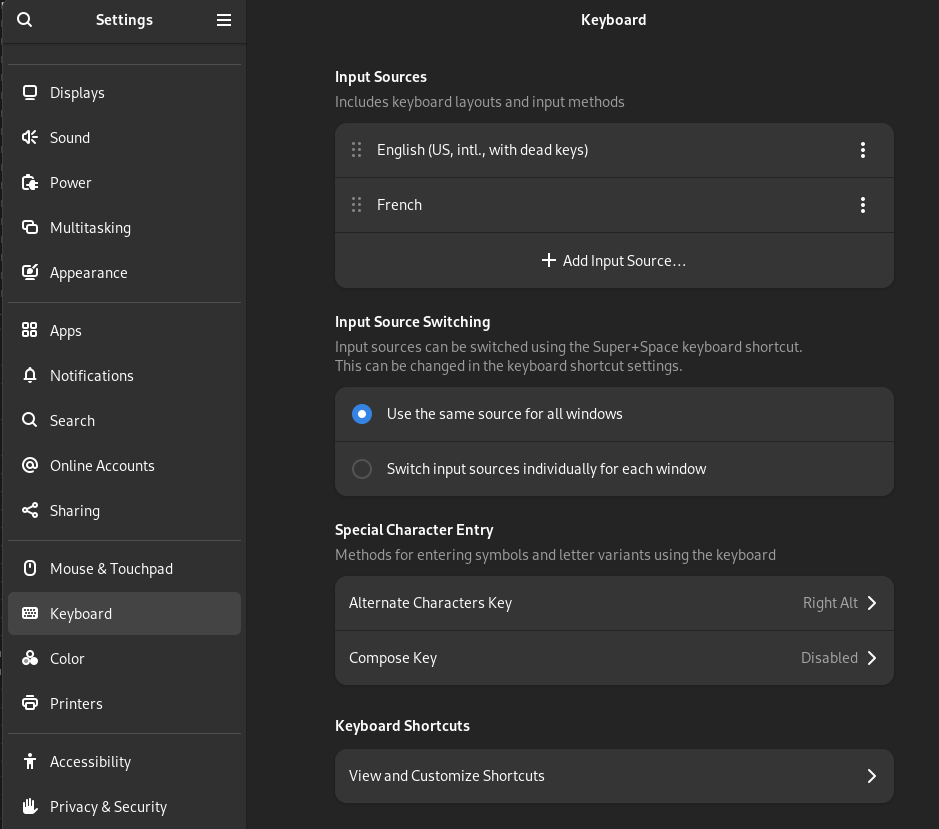
Task: Click the Displays monitor icon
Action: coord(29,93)
